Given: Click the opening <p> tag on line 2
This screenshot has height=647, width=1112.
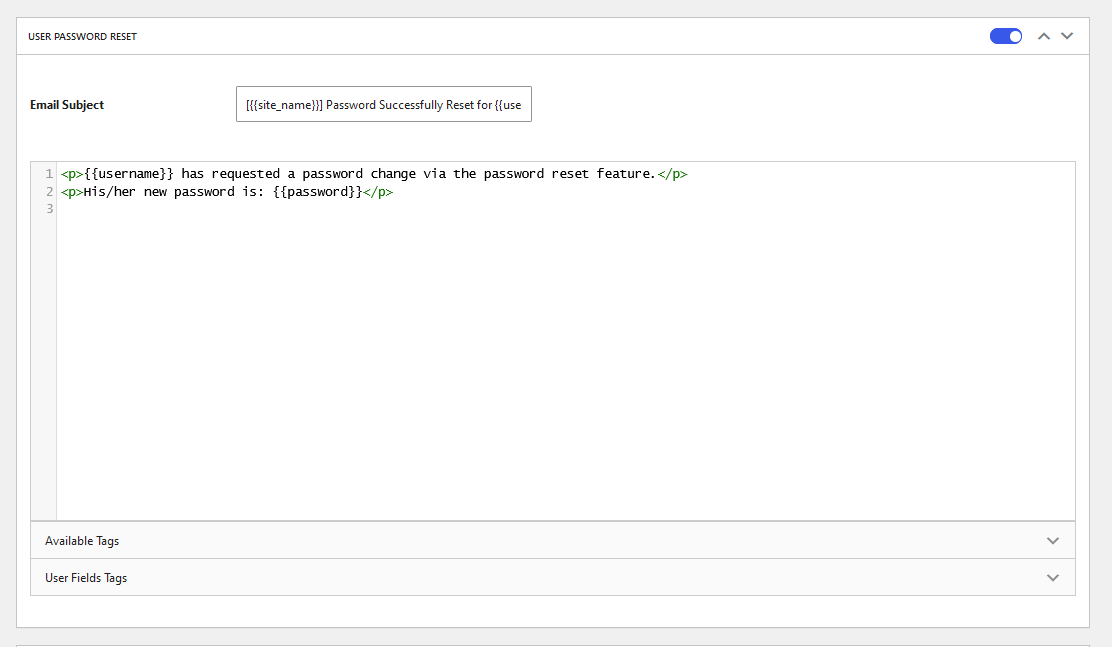Looking at the screenshot, I should 71,192.
